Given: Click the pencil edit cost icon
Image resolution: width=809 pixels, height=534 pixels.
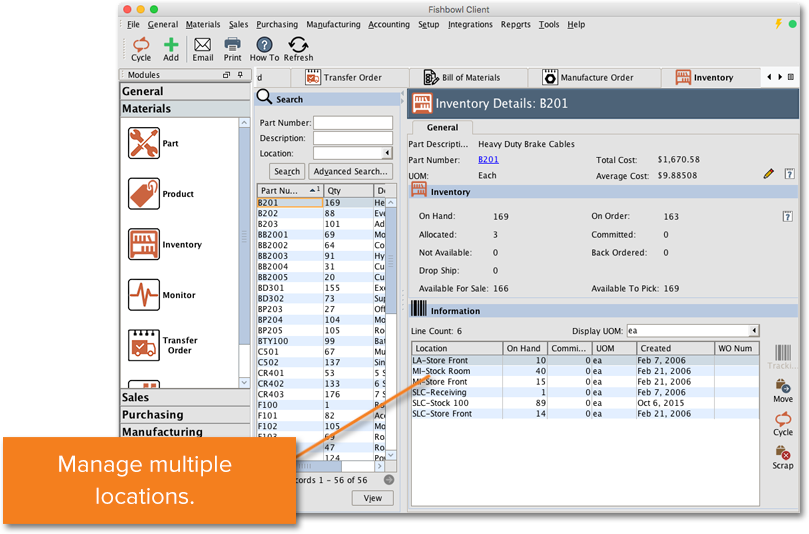Looking at the screenshot, I should 769,173.
